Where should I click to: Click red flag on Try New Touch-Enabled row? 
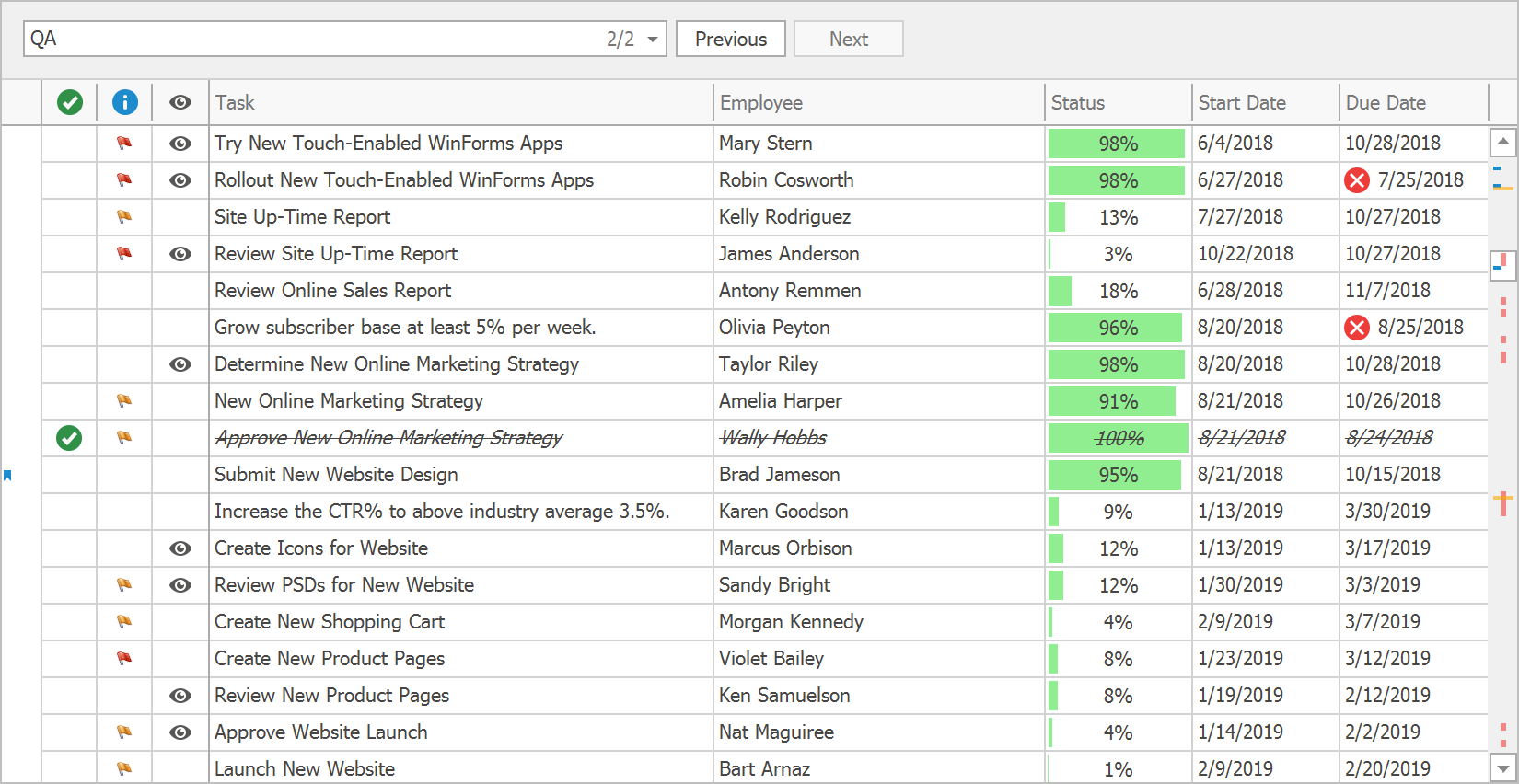pyautogui.click(x=124, y=144)
